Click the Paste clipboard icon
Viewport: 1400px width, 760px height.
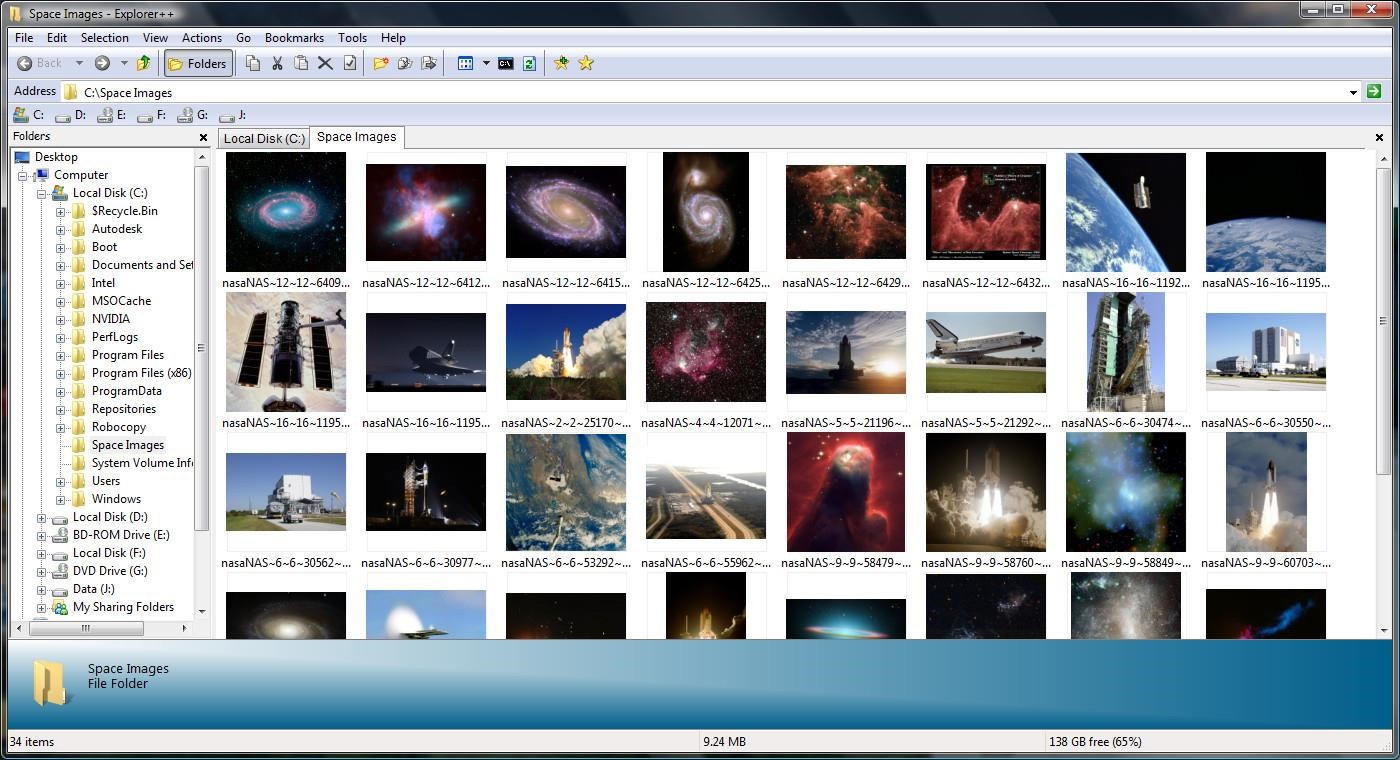coord(301,63)
